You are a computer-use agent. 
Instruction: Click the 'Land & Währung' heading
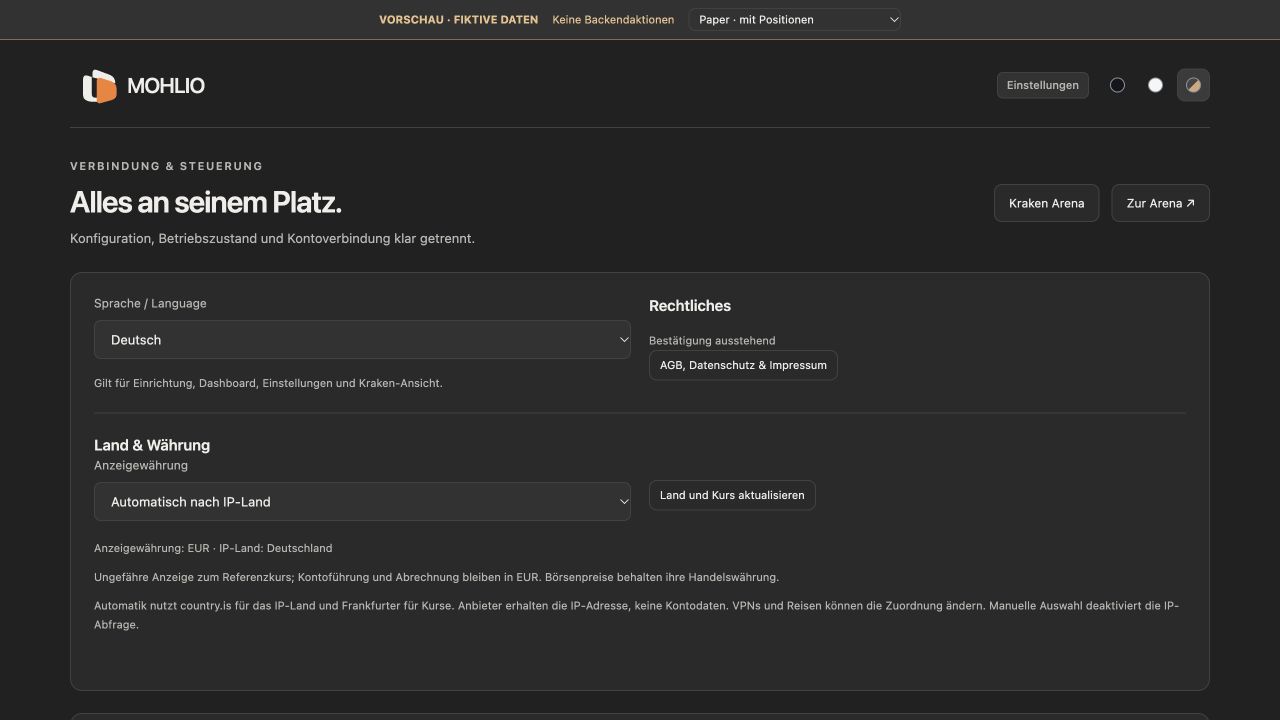(x=152, y=445)
